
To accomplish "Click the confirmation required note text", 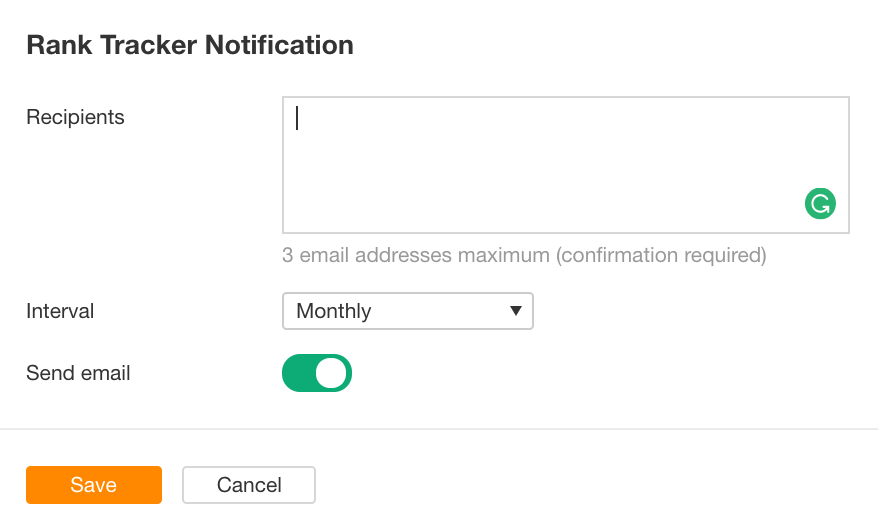I will [661, 255].
